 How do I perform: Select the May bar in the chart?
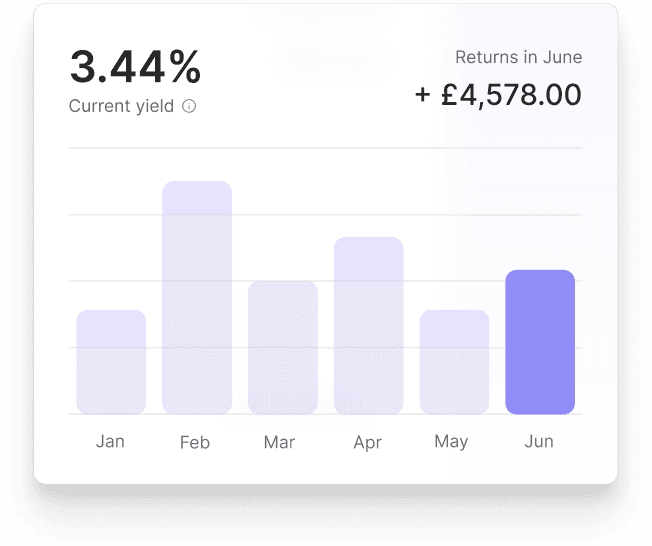(454, 361)
